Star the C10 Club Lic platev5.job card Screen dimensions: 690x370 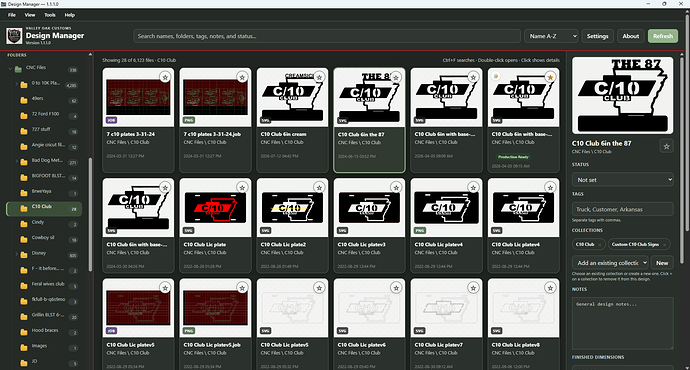(242, 288)
